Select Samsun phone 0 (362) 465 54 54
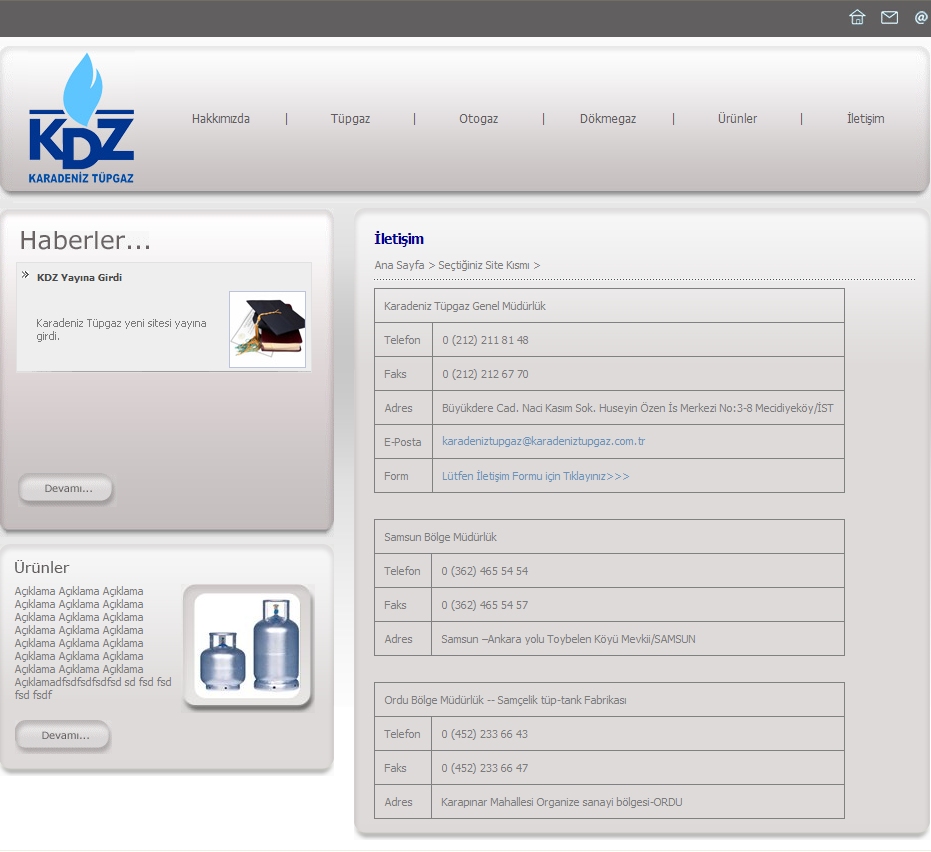Viewport: 931px width, 852px height. click(484, 571)
